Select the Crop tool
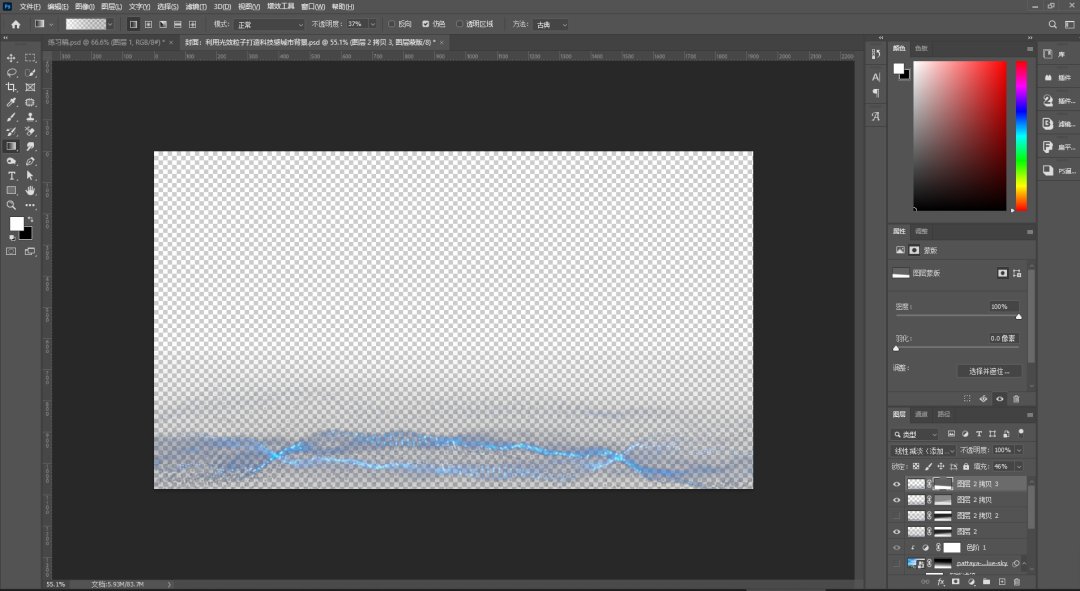 coord(11,87)
